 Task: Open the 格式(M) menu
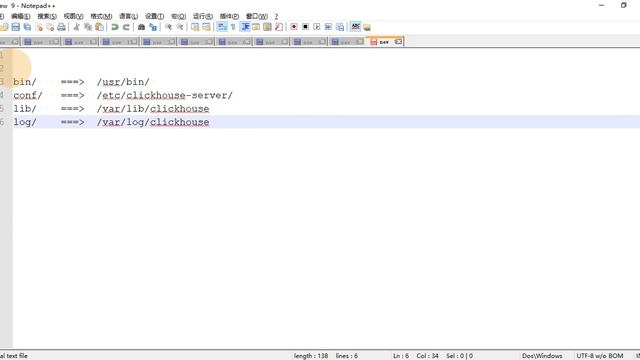[x=101, y=16]
